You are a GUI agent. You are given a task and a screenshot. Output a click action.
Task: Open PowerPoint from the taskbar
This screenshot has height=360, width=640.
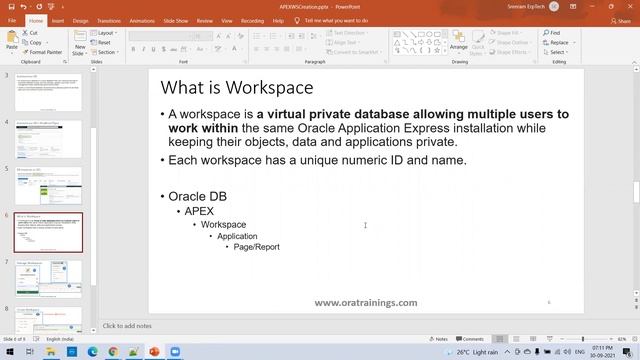click(154, 352)
